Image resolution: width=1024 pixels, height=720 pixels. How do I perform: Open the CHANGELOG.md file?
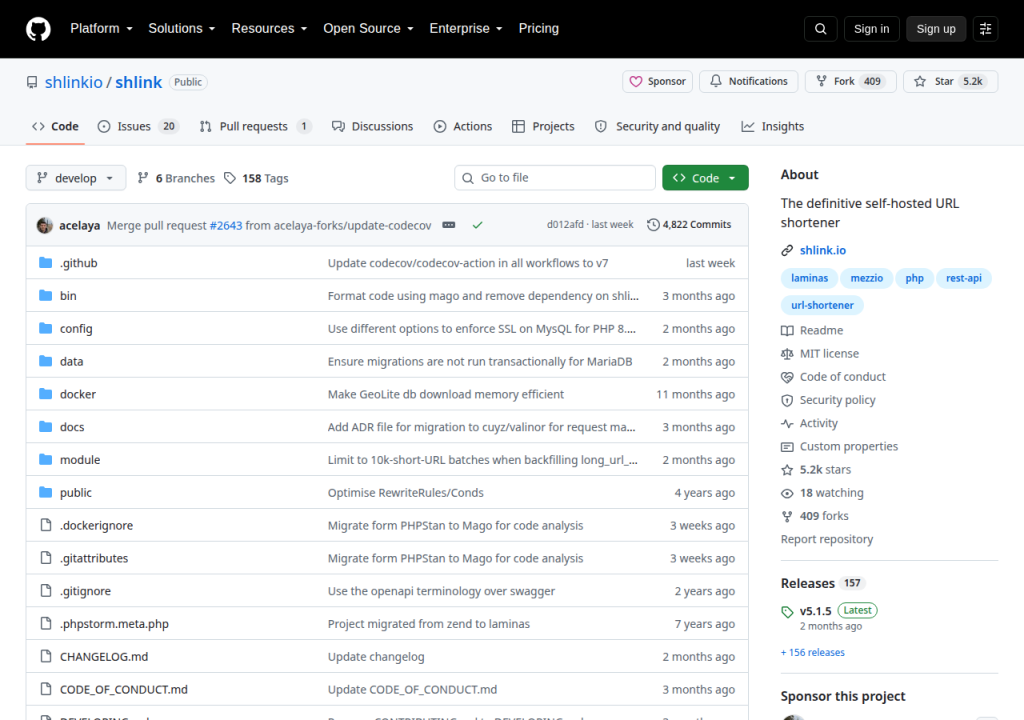(104, 656)
